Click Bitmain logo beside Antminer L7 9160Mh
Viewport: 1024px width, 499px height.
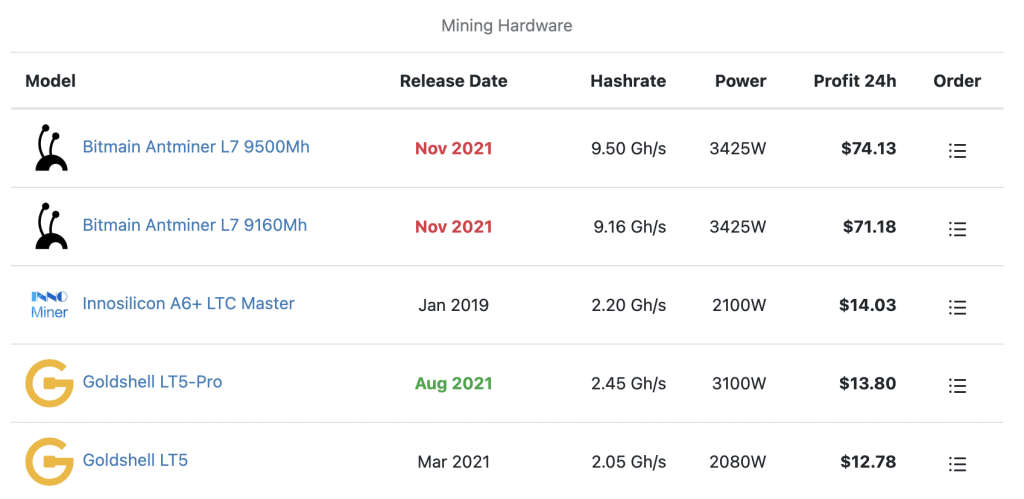click(50, 226)
